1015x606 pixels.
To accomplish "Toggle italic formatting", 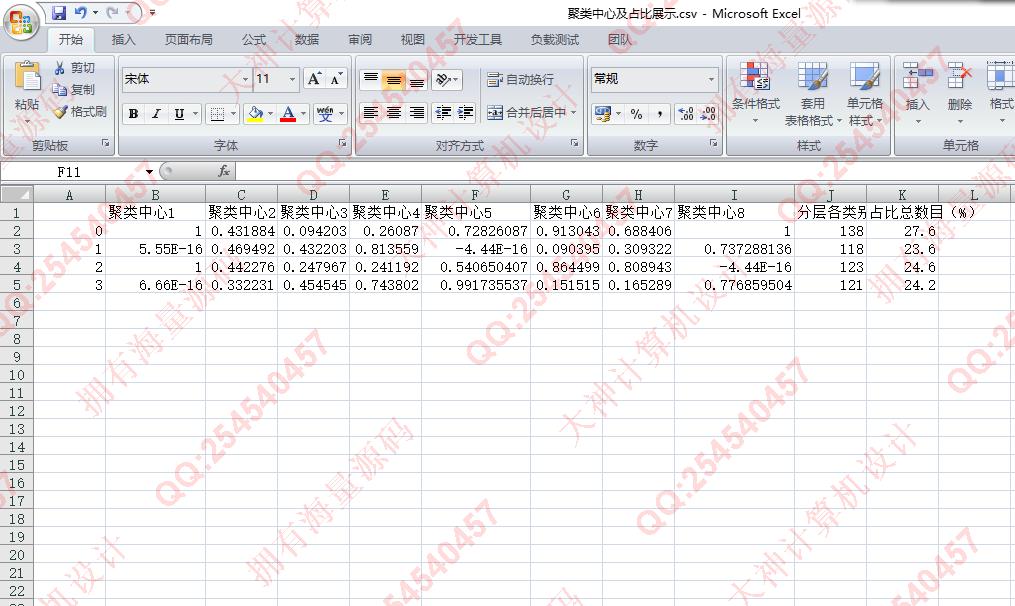I will pos(156,114).
